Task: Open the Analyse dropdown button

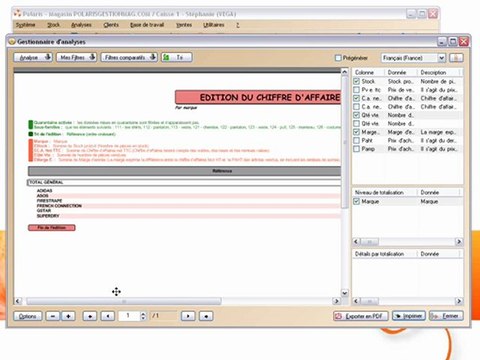Action: pos(33,57)
